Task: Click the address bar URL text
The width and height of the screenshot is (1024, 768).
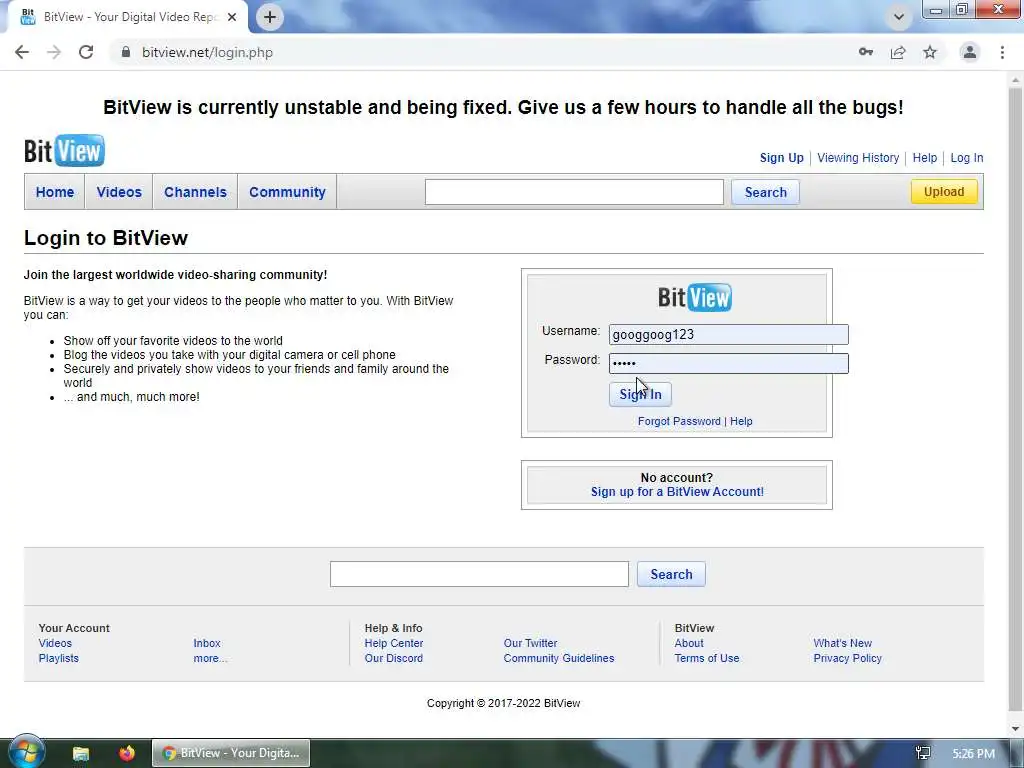Action: tap(208, 52)
